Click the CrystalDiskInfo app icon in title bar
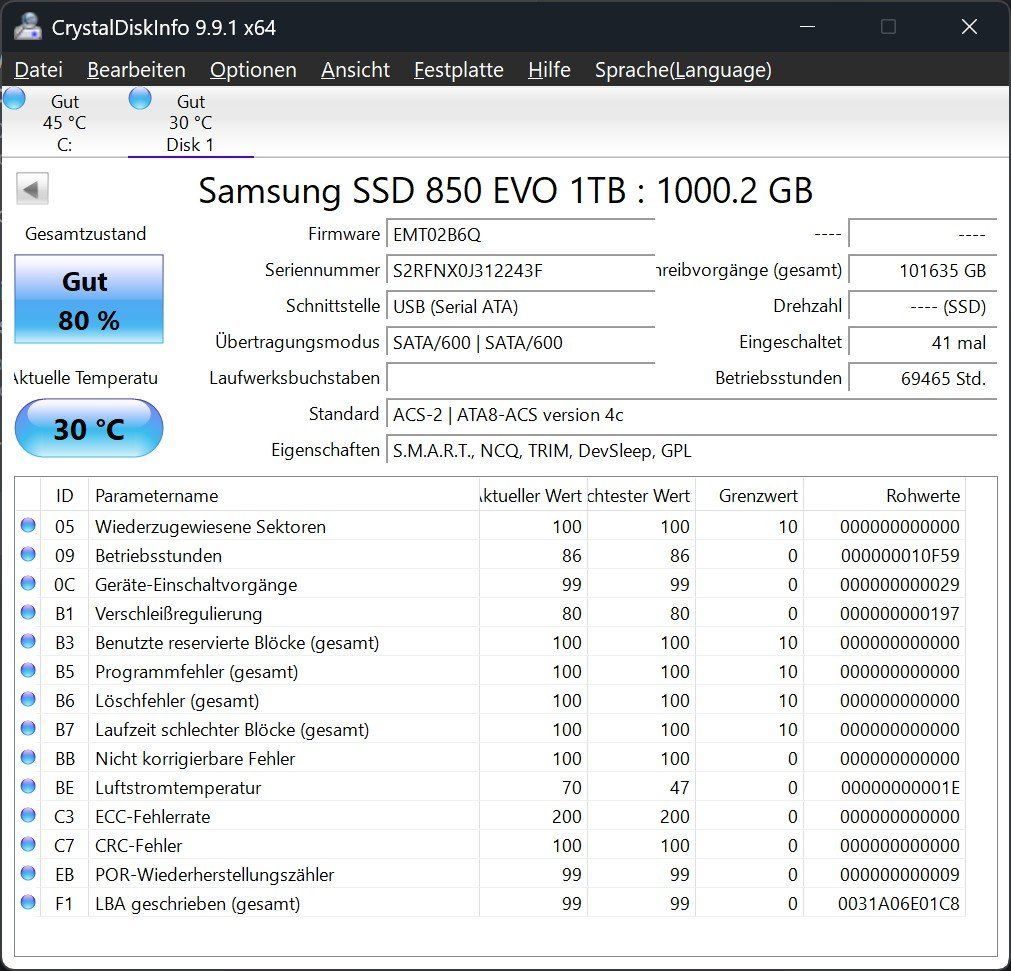The width and height of the screenshot is (1011, 971). point(28,27)
